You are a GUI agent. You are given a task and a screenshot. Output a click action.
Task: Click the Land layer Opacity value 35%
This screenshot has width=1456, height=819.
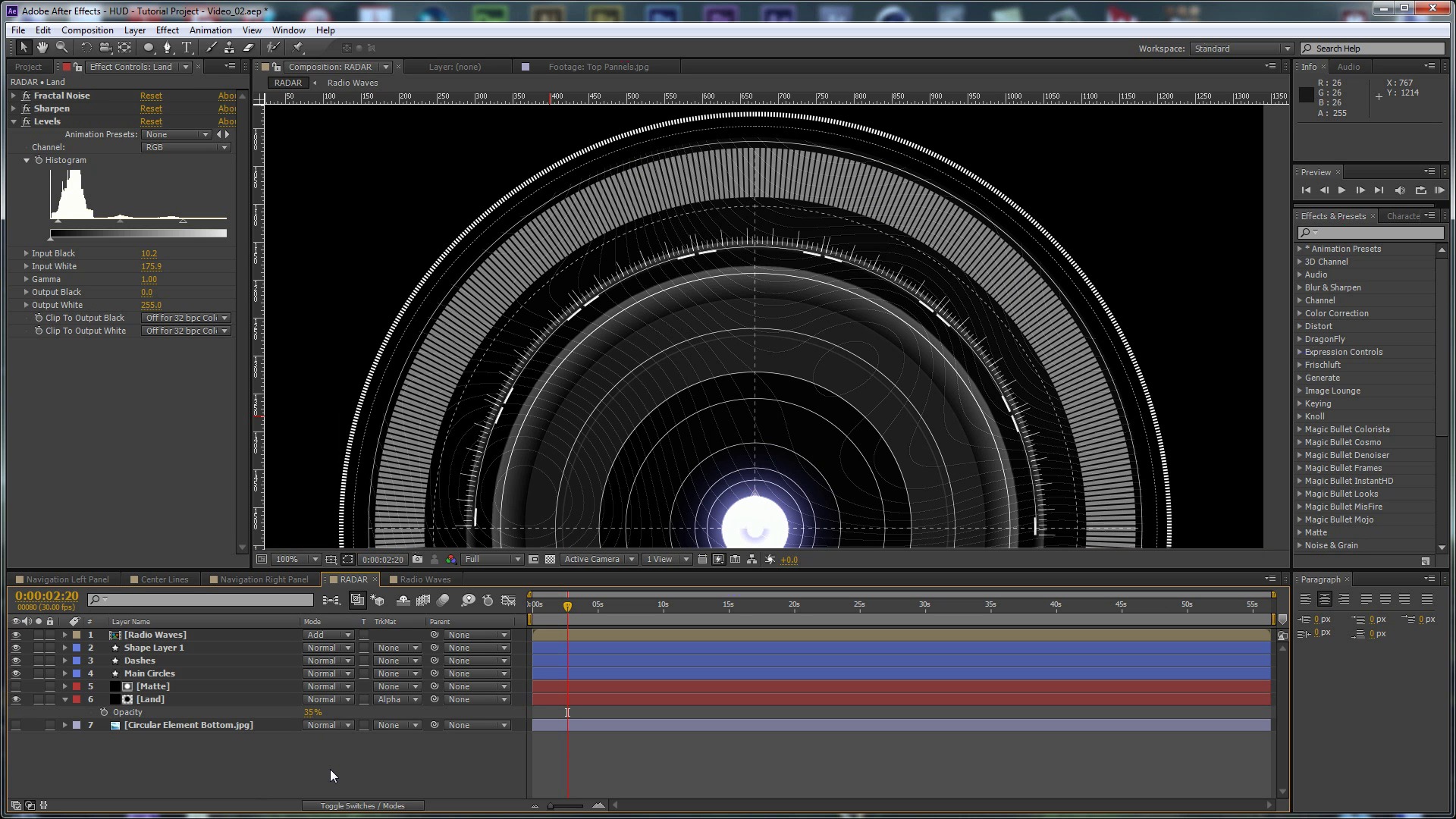312,712
